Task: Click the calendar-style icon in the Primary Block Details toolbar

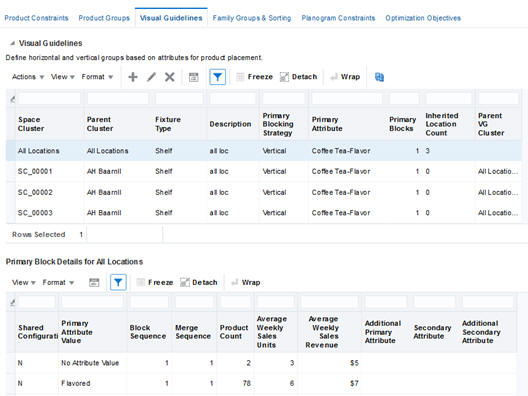Action: [x=94, y=283]
